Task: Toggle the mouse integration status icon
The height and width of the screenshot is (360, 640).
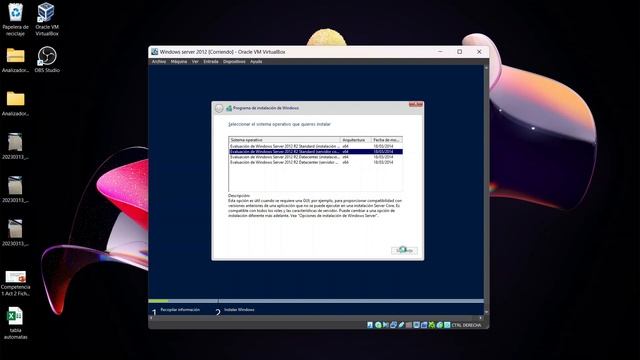Action: pos(440,325)
